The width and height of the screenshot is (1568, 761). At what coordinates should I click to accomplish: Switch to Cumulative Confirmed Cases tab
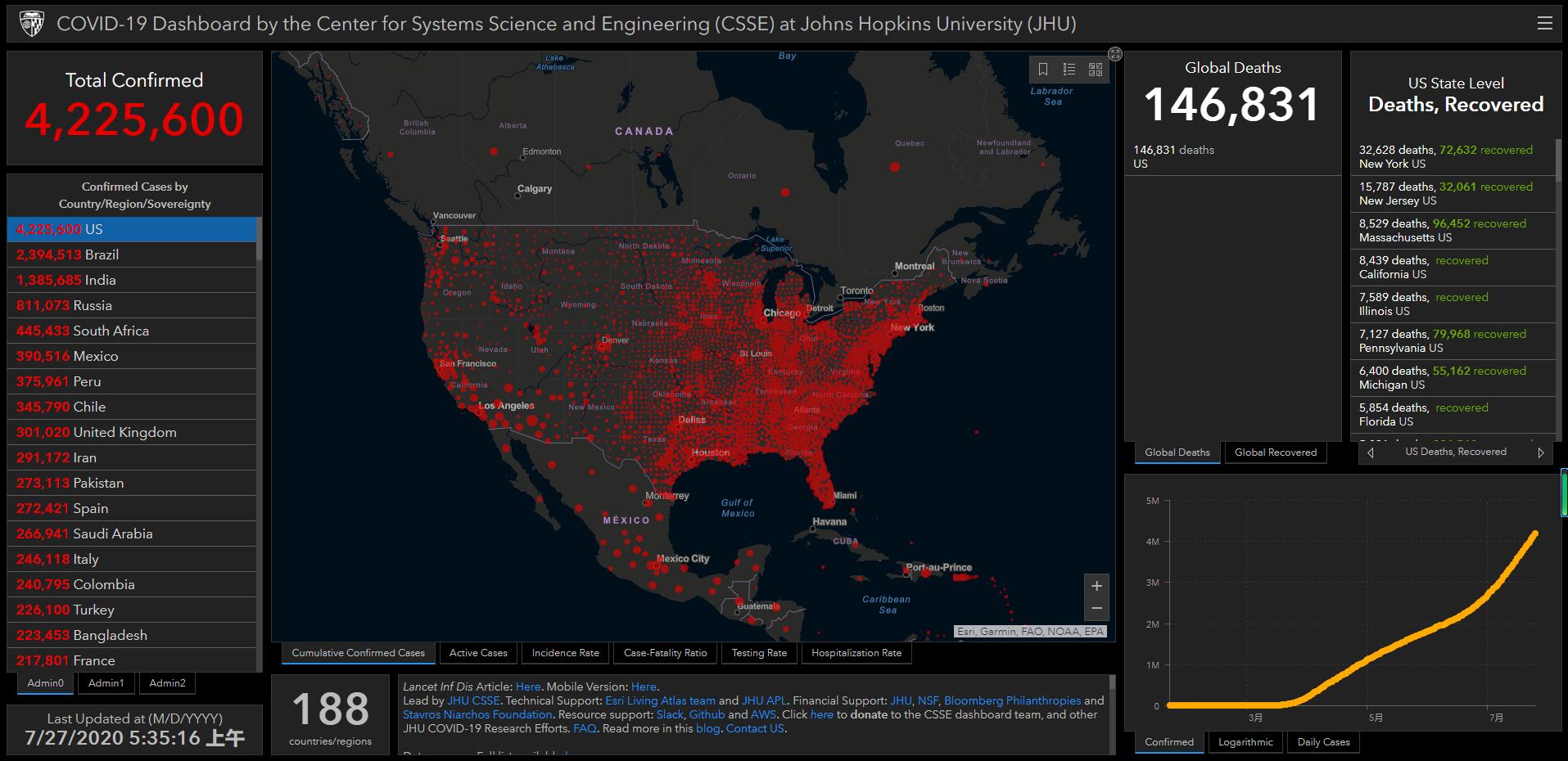tap(359, 653)
